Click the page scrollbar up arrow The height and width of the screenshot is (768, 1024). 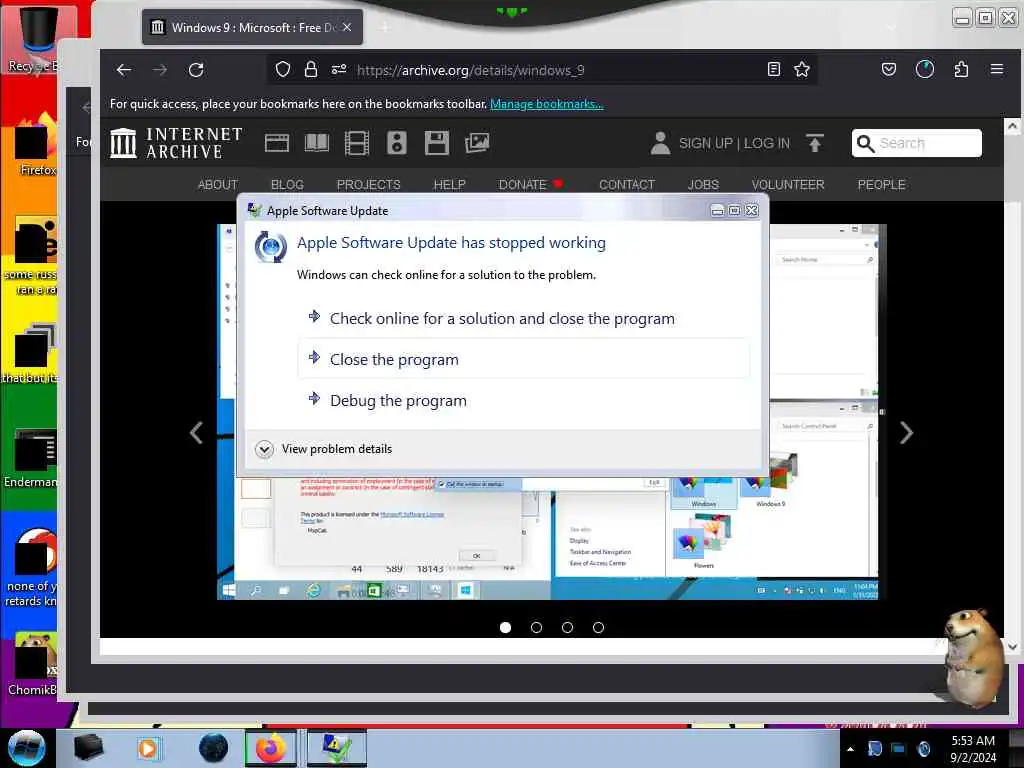(x=1012, y=126)
